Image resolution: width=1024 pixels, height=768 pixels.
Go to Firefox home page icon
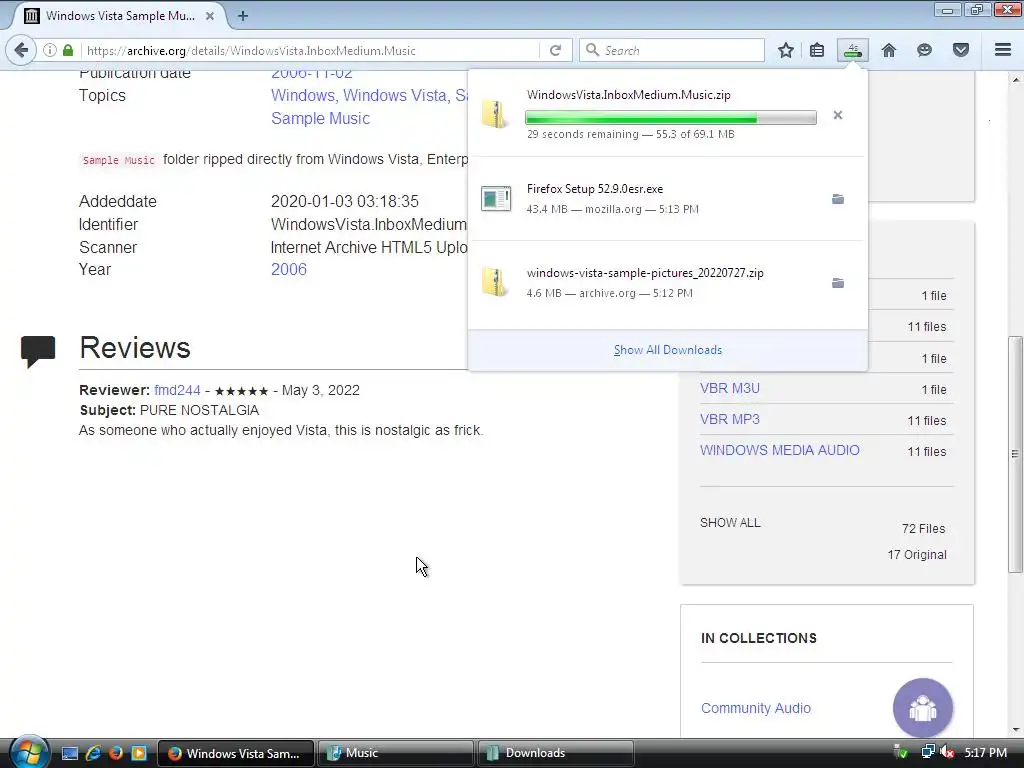(x=889, y=50)
